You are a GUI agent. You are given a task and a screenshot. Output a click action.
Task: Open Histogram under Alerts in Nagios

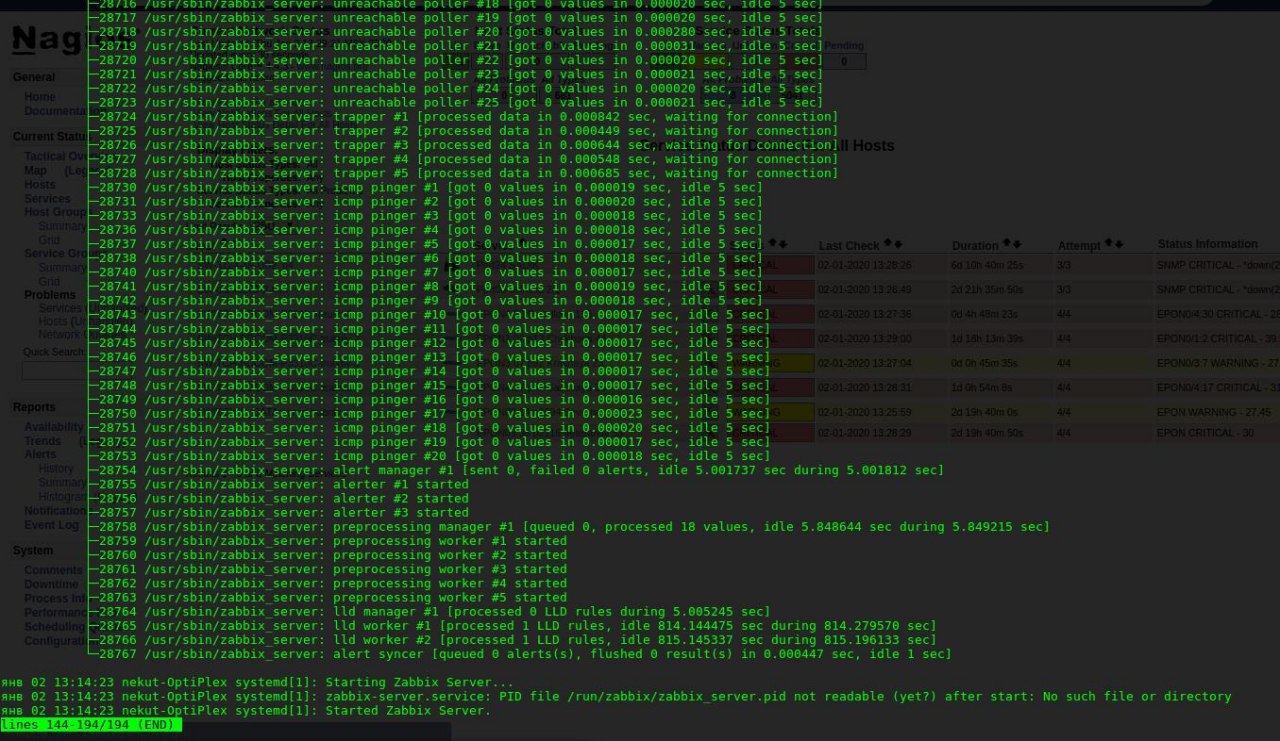[x=62, y=497]
